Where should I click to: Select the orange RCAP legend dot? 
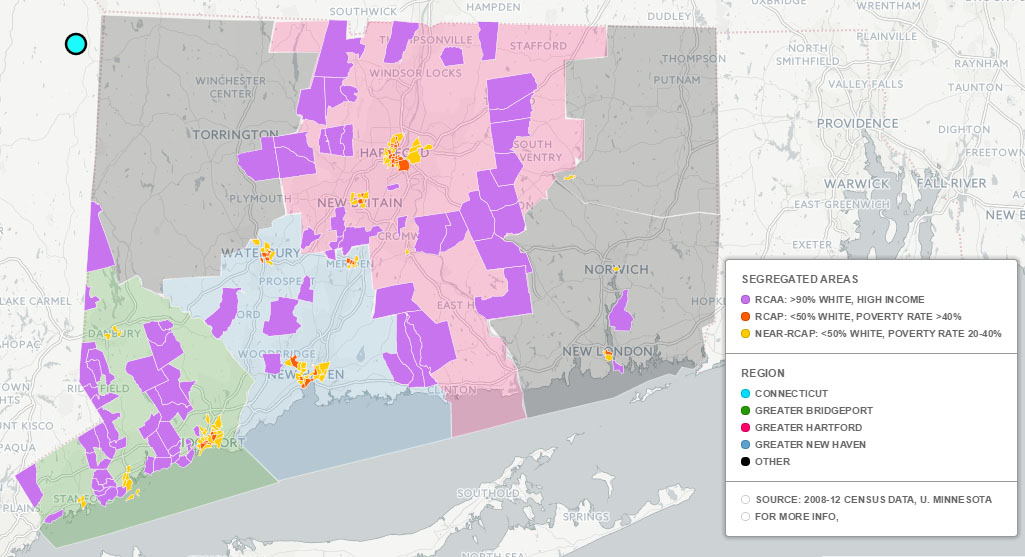pos(746,316)
